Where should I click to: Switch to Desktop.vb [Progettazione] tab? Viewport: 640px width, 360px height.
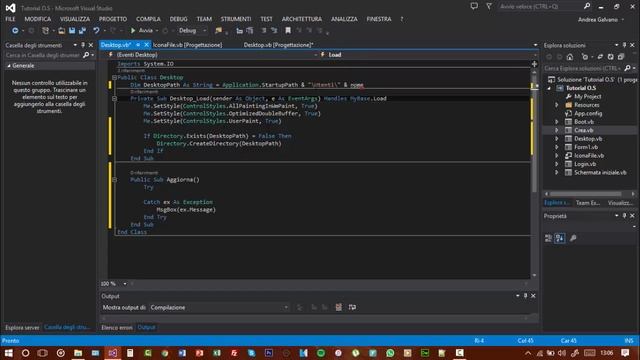point(278,45)
